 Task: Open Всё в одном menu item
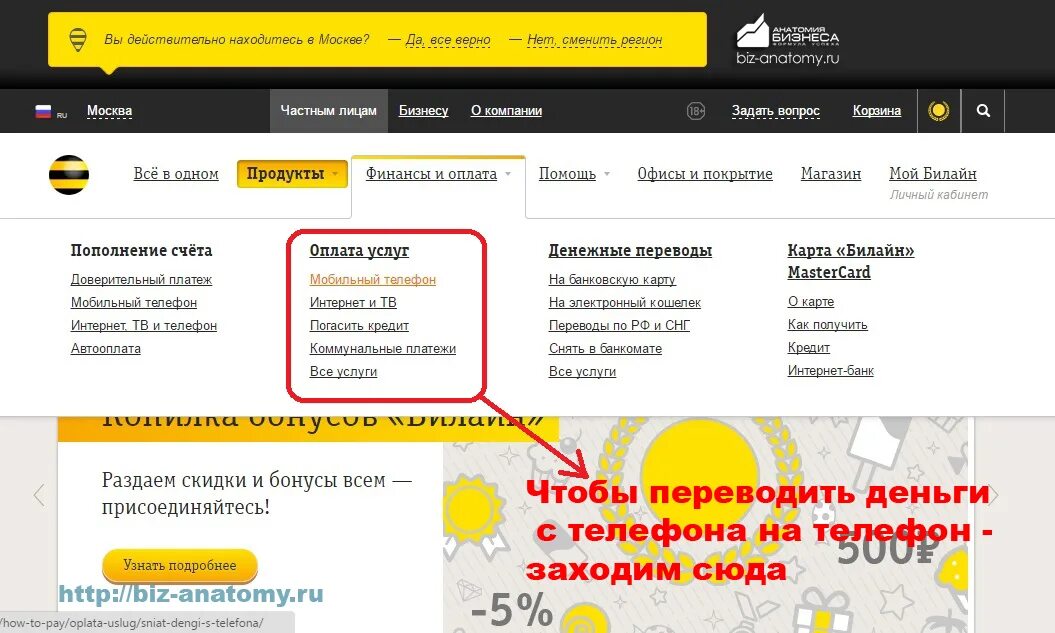point(176,174)
